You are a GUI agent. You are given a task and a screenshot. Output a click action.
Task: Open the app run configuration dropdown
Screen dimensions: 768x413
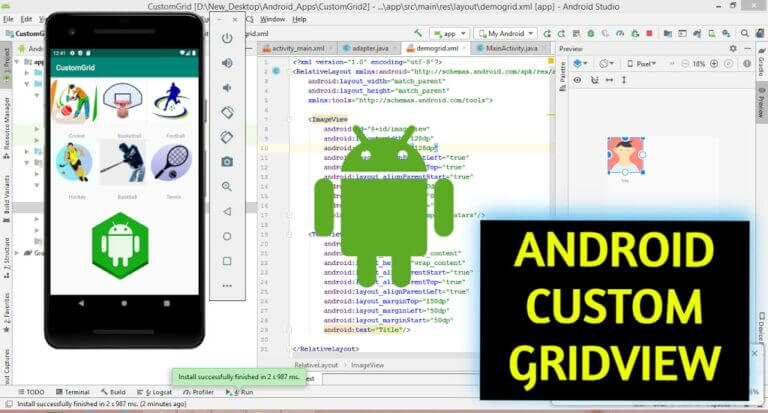(449, 33)
